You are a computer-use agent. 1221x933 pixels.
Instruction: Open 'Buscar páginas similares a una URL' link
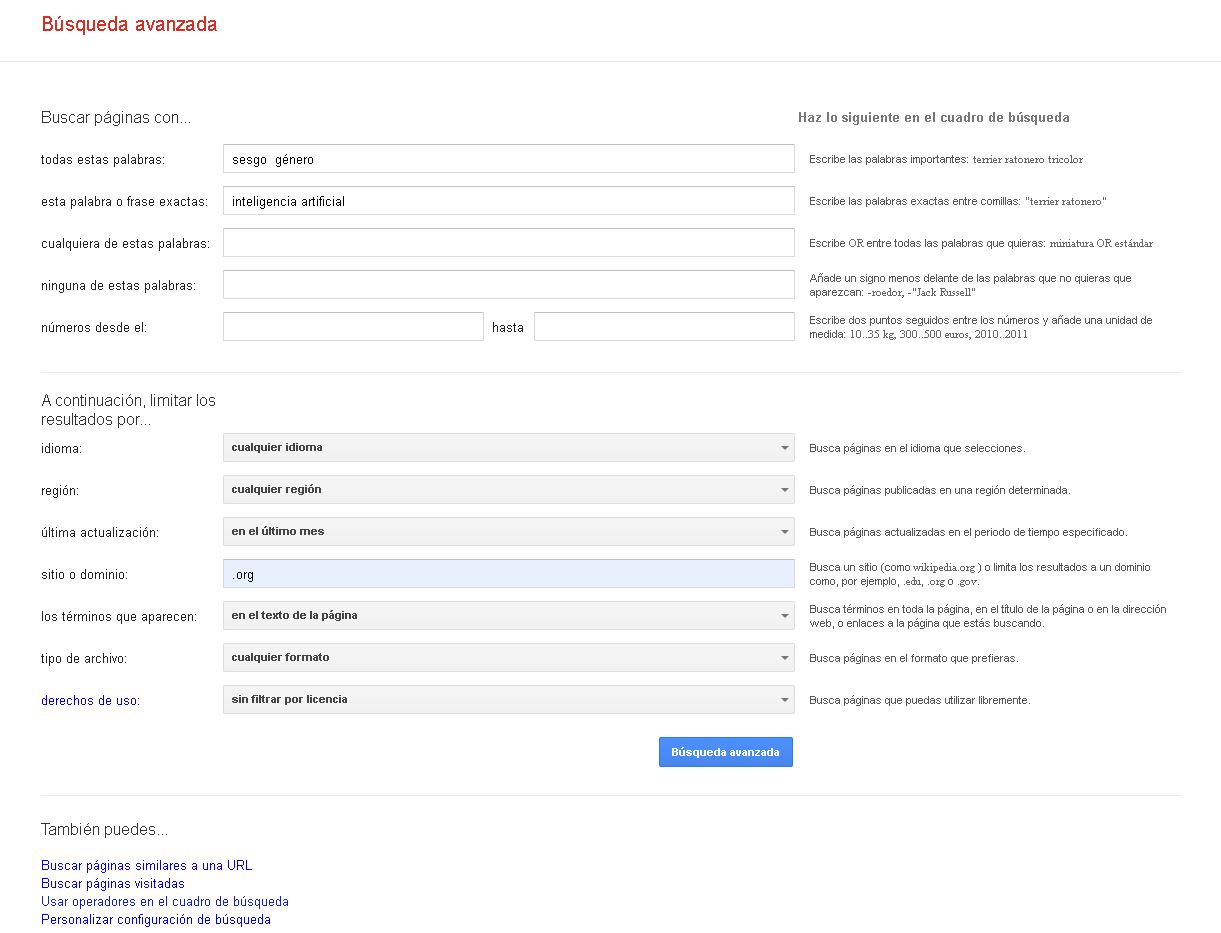point(146,866)
